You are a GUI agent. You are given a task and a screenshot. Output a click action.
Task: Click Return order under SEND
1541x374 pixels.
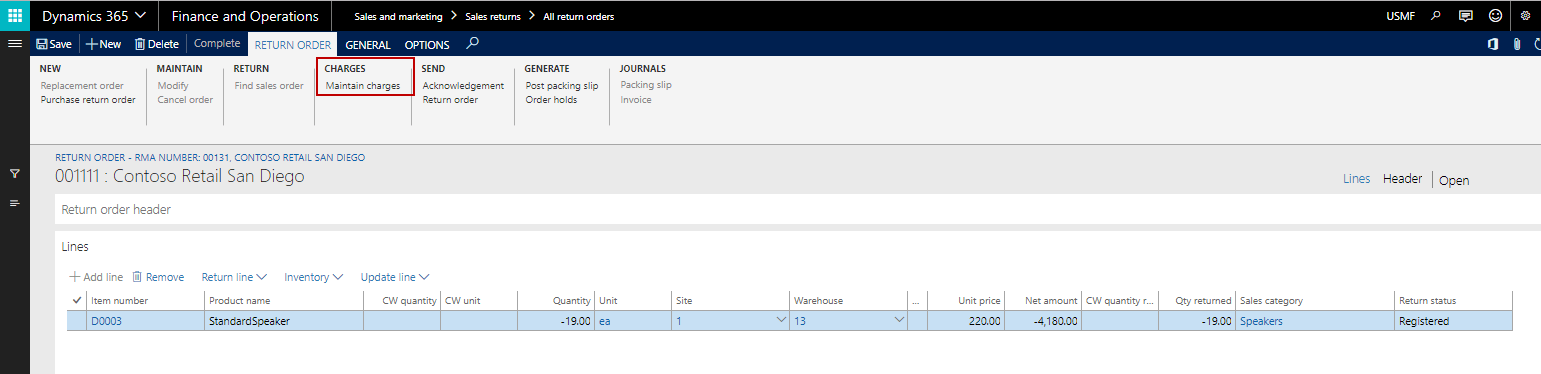(x=450, y=100)
